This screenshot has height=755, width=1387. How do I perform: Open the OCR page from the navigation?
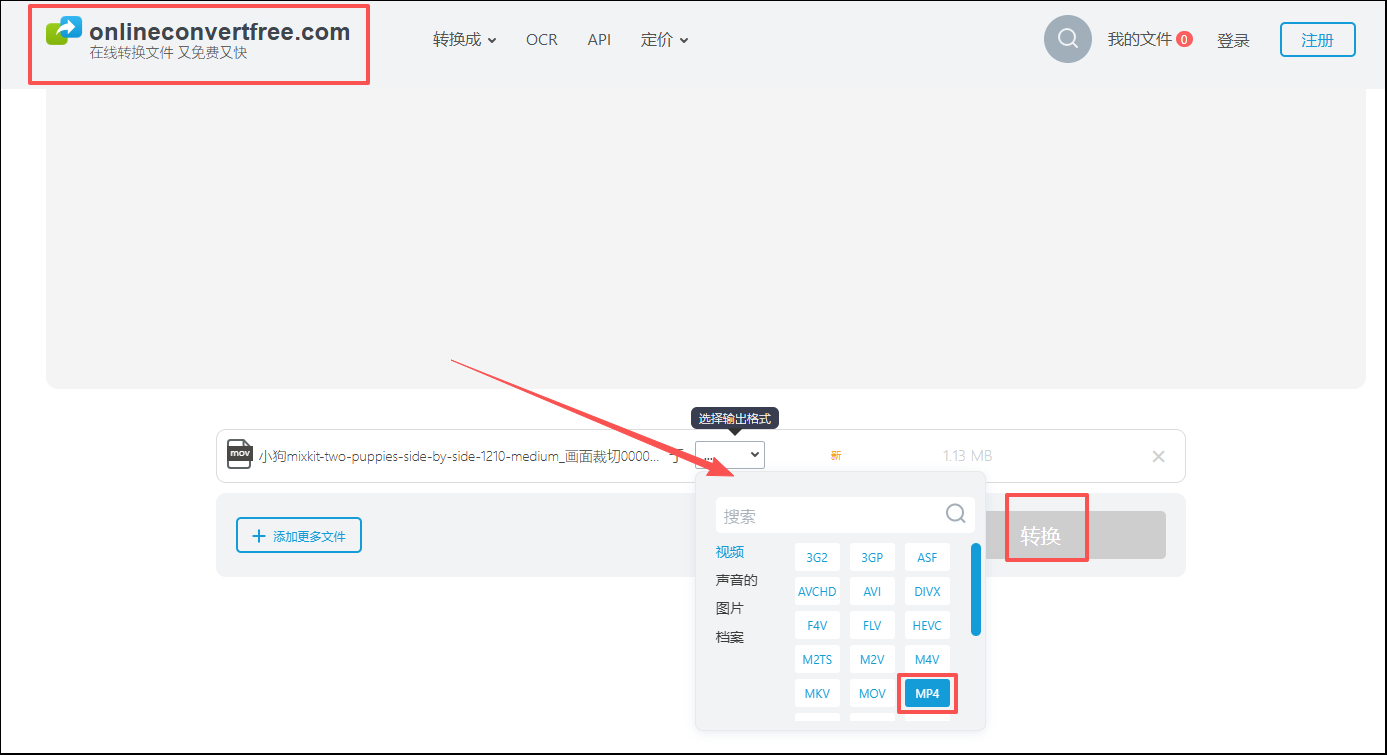pos(541,39)
